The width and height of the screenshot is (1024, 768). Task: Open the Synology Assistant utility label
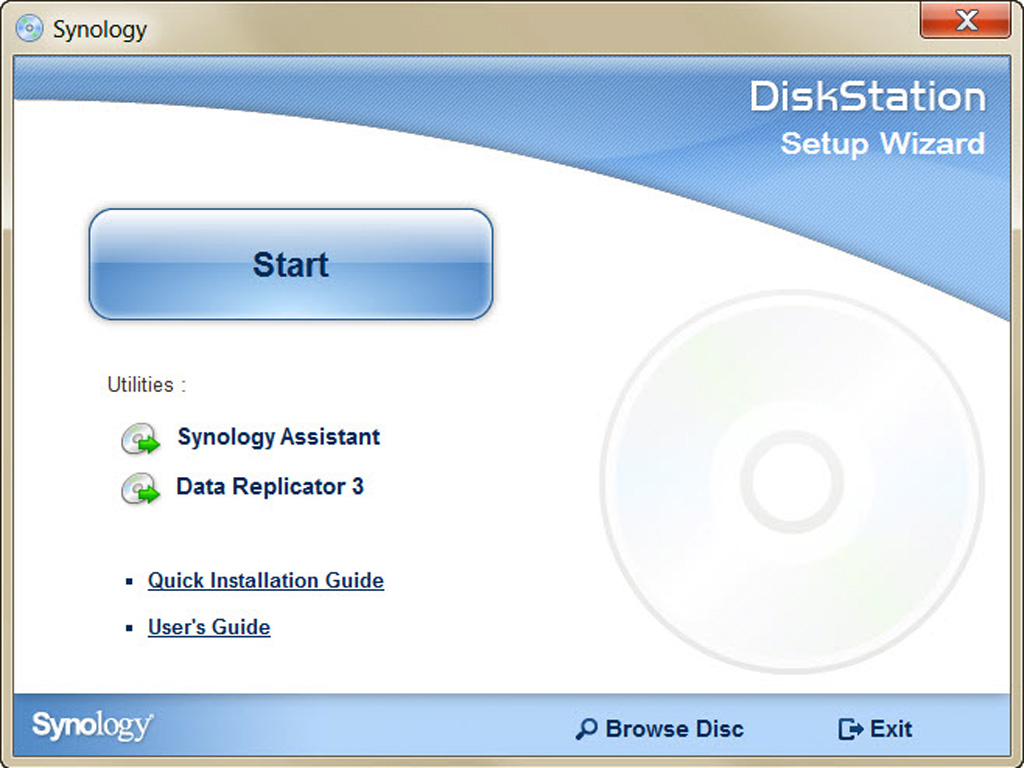[x=278, y=437]
